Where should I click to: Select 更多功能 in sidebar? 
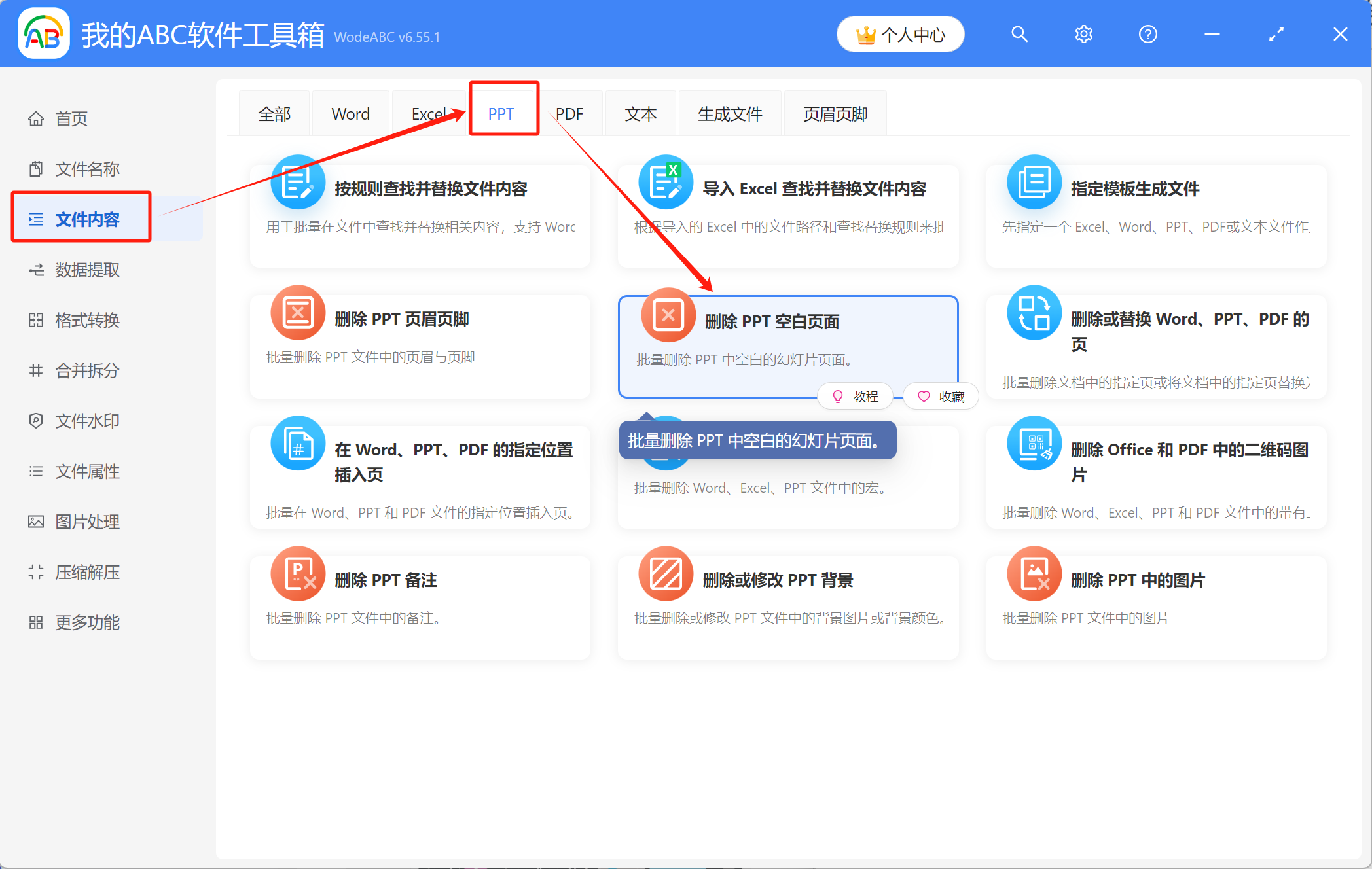(87, 622)
